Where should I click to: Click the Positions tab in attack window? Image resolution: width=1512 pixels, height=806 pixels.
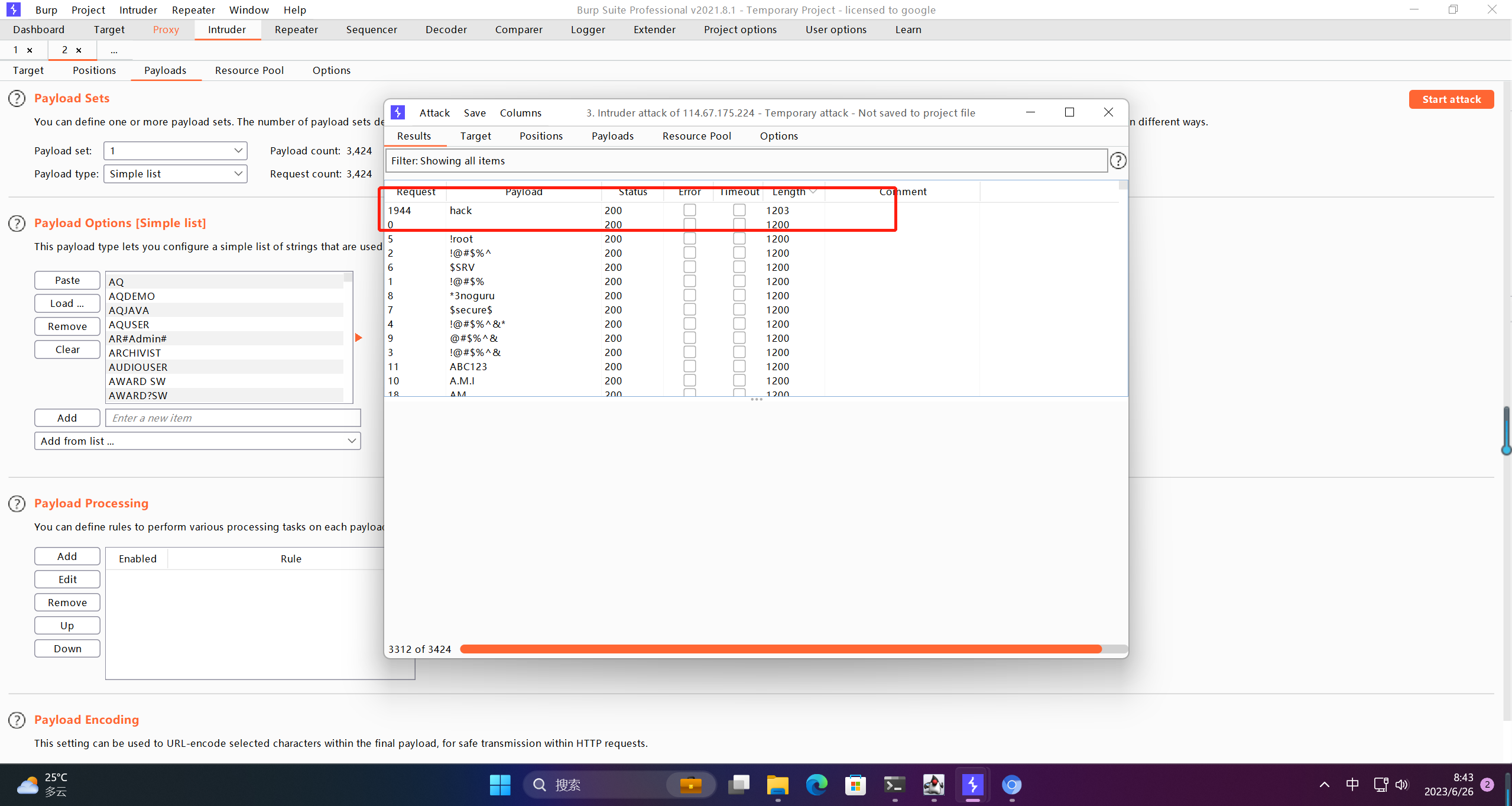(x=541, y=136)
